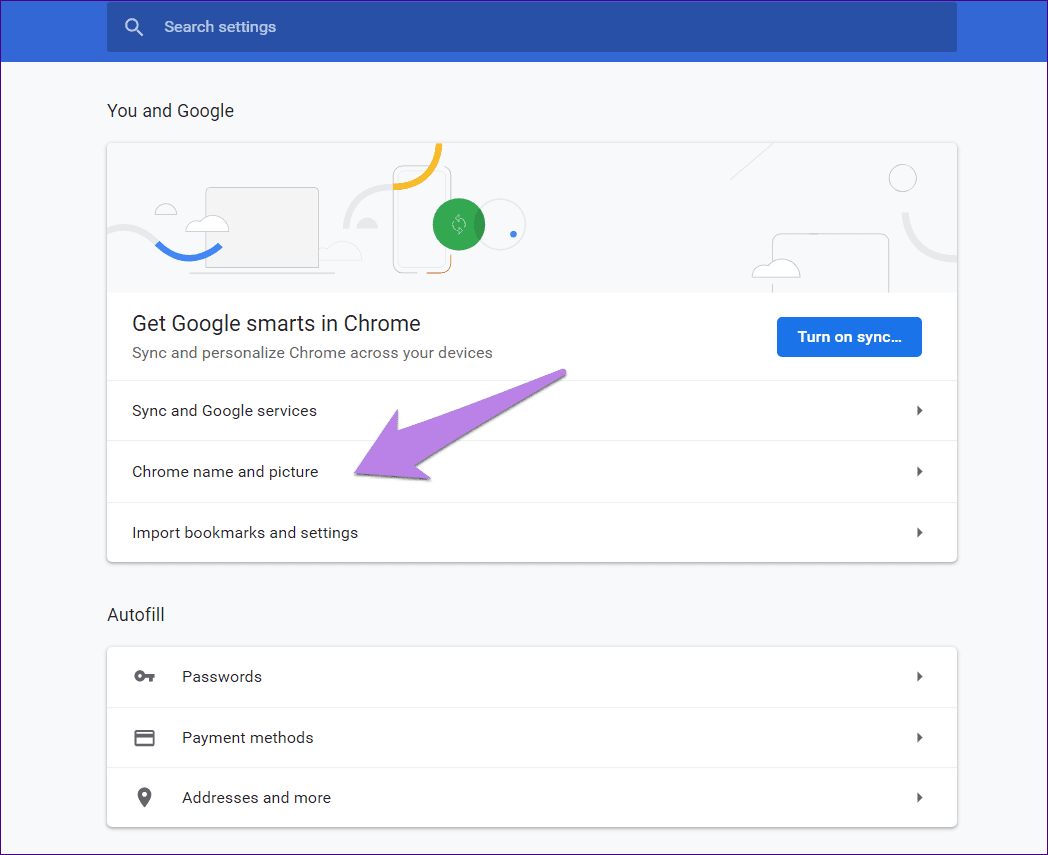The image size is (1048, 855).
Task: Click the Turn on sync button
Action: pyautogui.click(x=849, y=337)
